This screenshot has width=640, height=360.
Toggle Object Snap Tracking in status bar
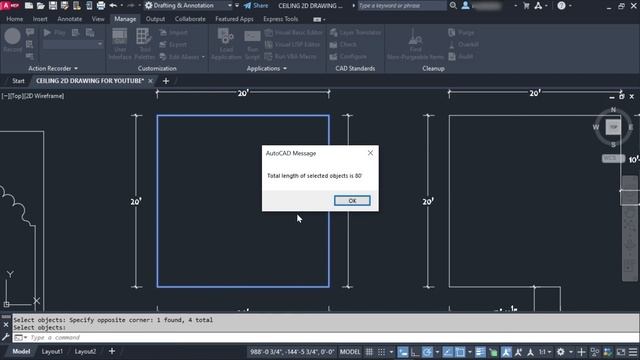(448, 351)
